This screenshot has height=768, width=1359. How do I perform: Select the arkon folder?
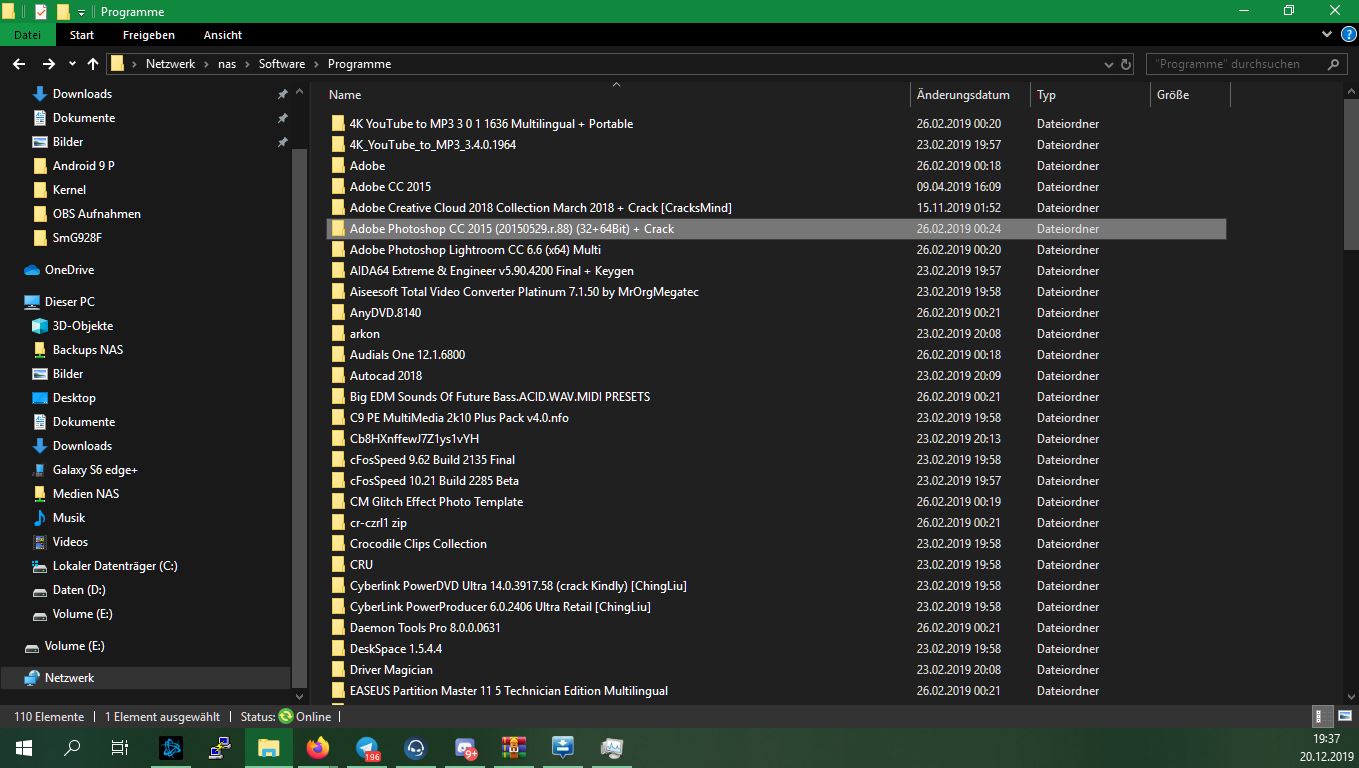point(364,334)
